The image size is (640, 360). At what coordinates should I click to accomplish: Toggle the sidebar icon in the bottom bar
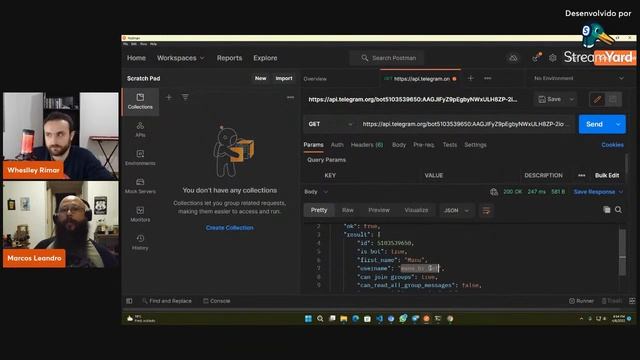click(x=129, y=301)
